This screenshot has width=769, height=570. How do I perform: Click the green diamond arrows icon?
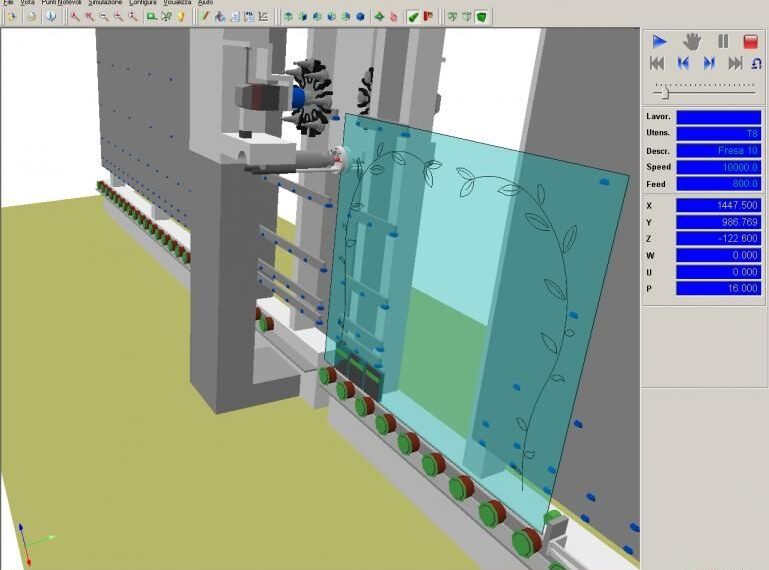(x=379, y=17)
